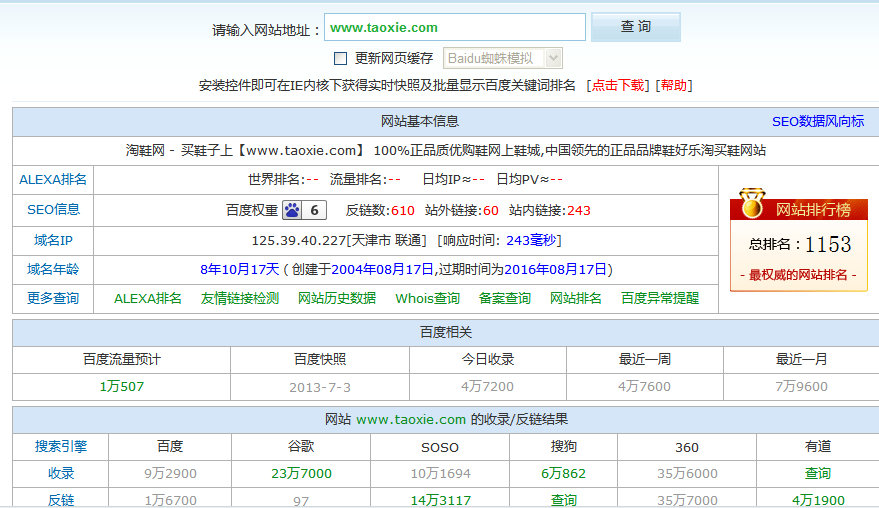Screen dimensions: 879x508
Task: Click the 查询 search button
Action: (635, 27)
